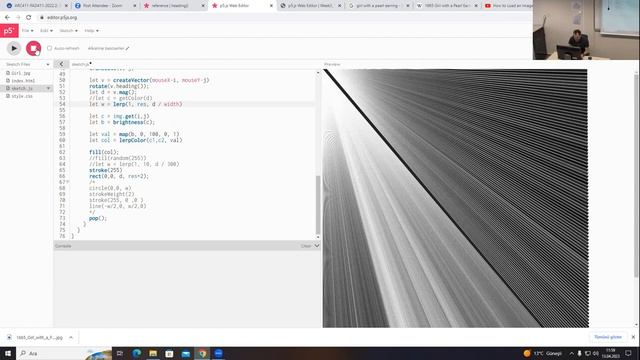Open the Mail app from the taskbar

coord(186,353)
